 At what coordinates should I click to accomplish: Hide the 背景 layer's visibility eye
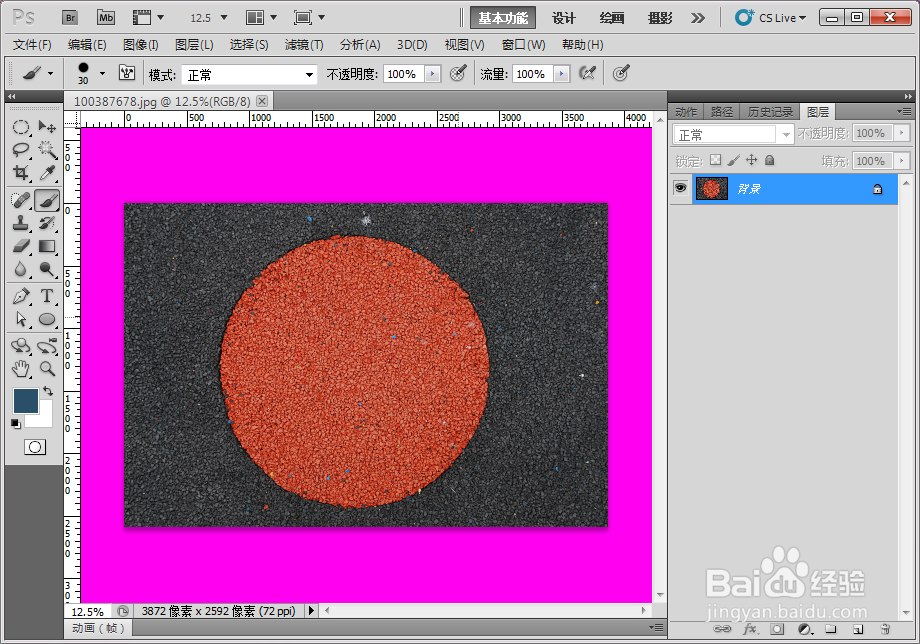pos(682,188)
